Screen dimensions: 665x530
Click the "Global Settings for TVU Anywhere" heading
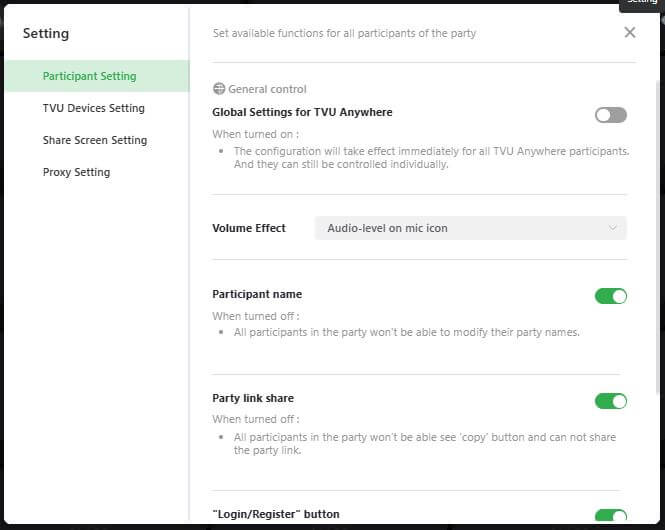302,112
